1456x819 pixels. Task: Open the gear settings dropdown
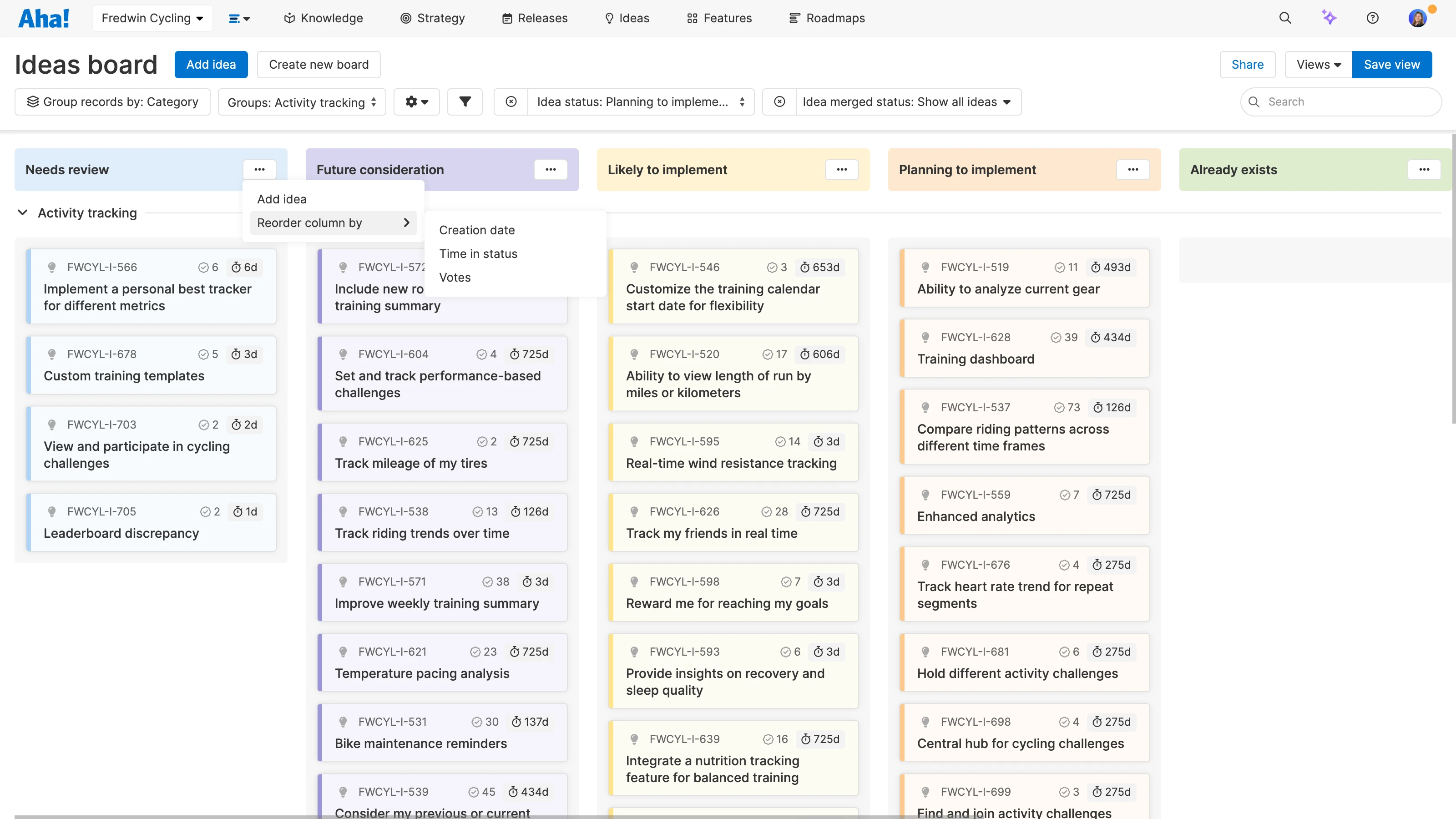417,102
